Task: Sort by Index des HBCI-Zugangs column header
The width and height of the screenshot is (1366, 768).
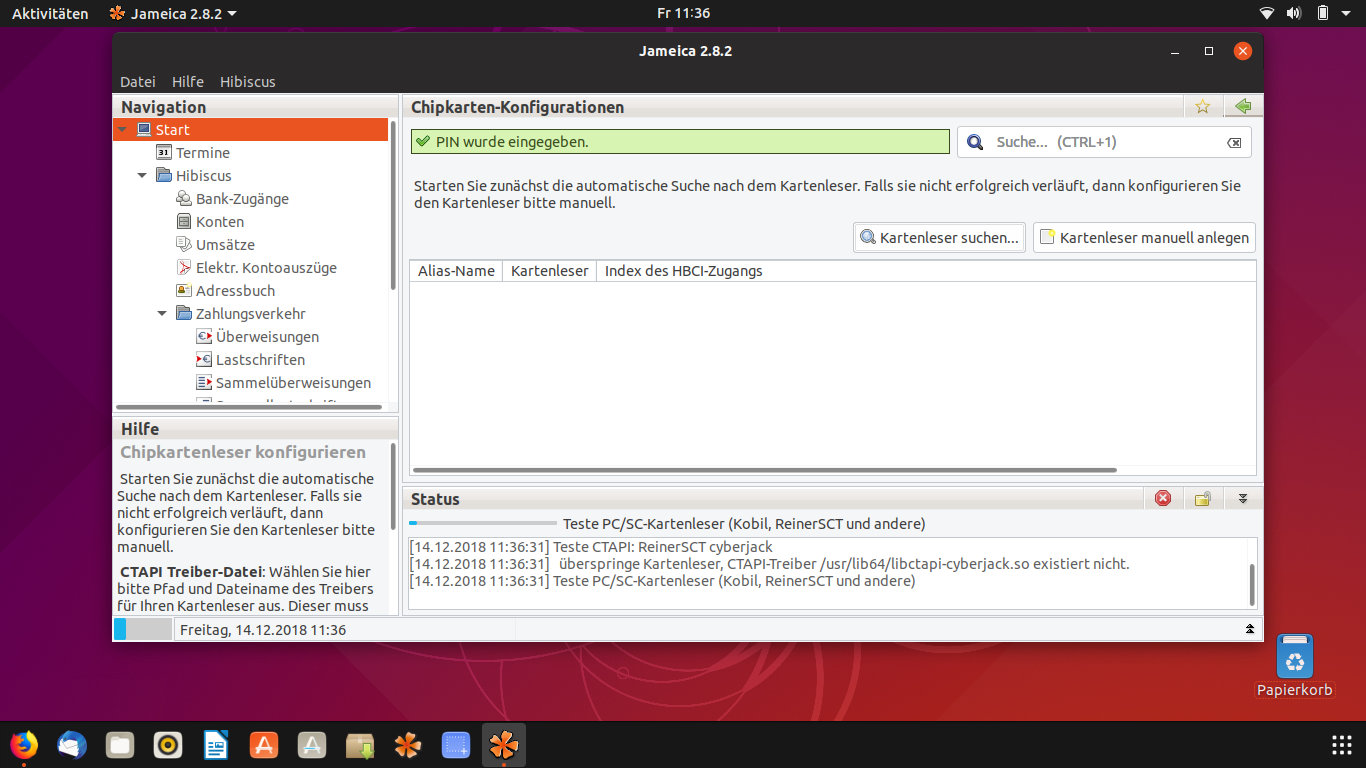Action: click(683, 271)
